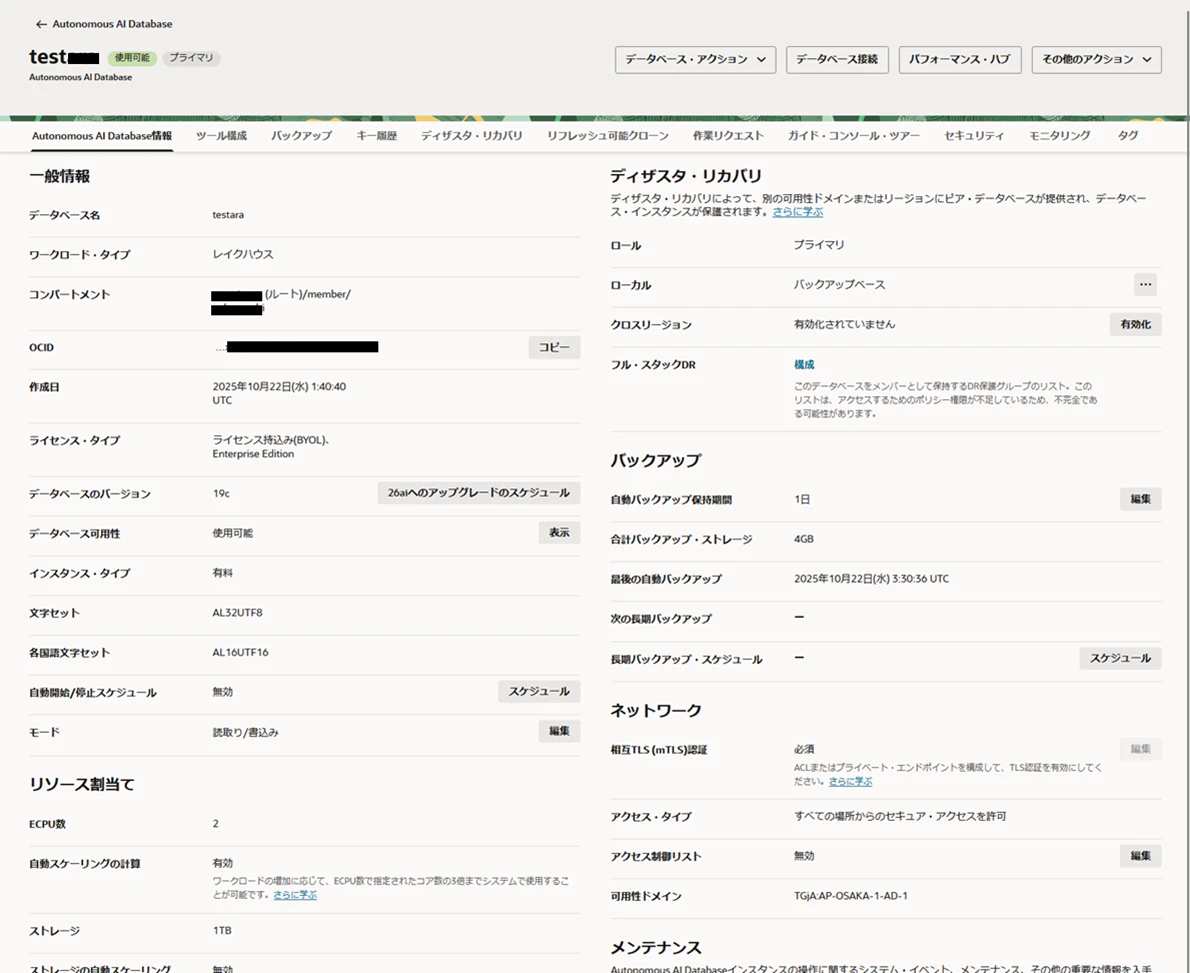Click the すべての場所からのセキュア・アクセスを許可 value
1190x973 pixels.
click(x=900, y=816)
